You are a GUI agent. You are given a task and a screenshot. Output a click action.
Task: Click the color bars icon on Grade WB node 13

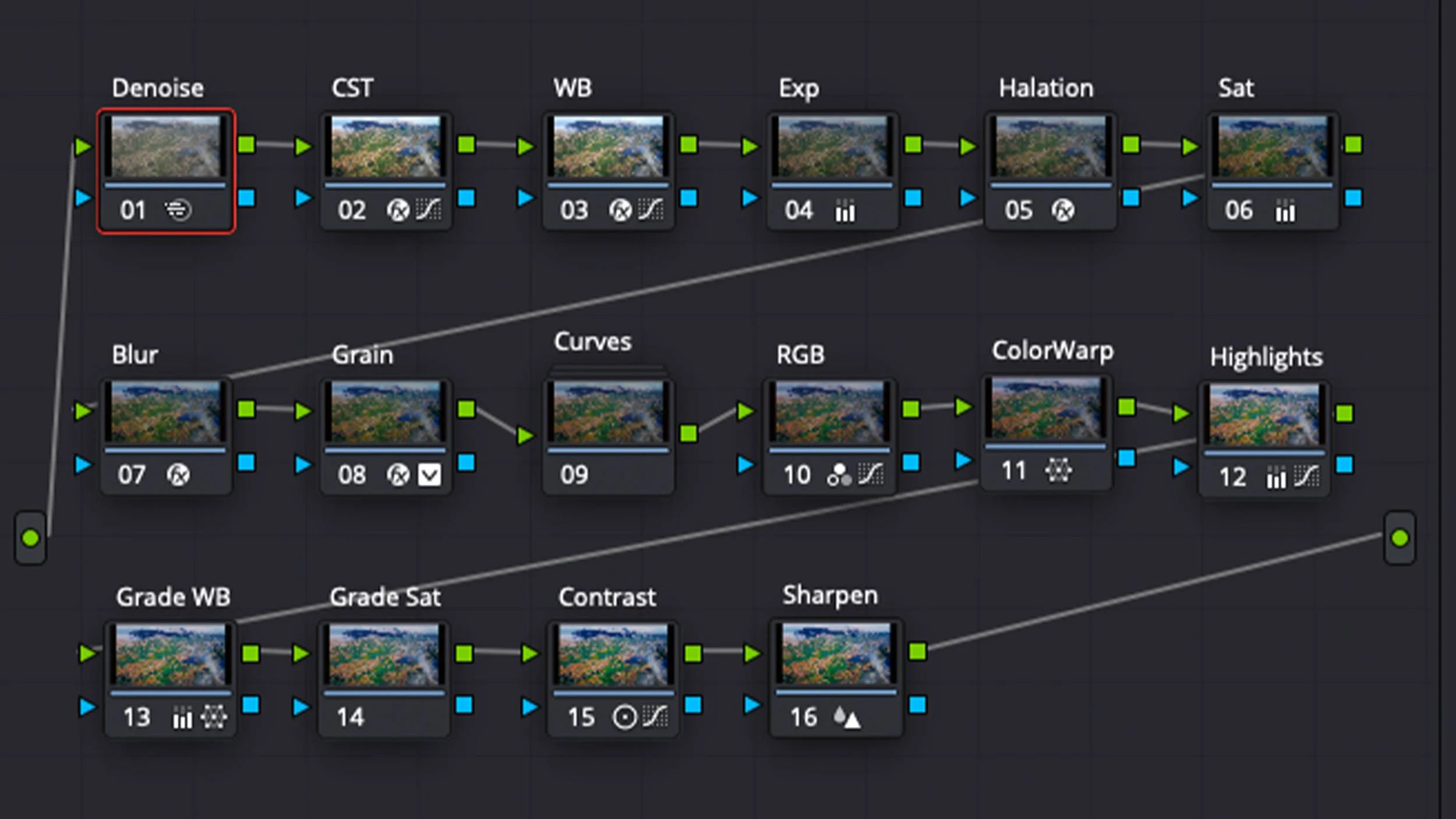pos(182,718)
